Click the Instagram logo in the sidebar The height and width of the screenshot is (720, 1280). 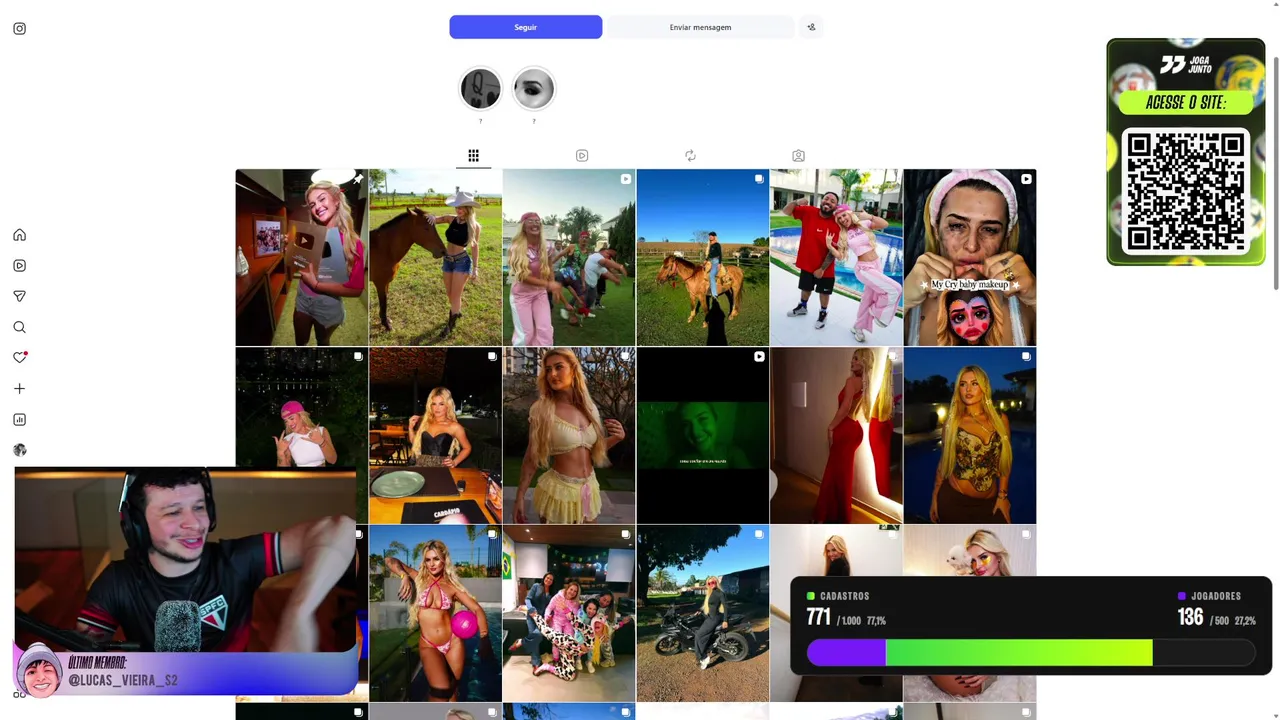click(19, 29)
